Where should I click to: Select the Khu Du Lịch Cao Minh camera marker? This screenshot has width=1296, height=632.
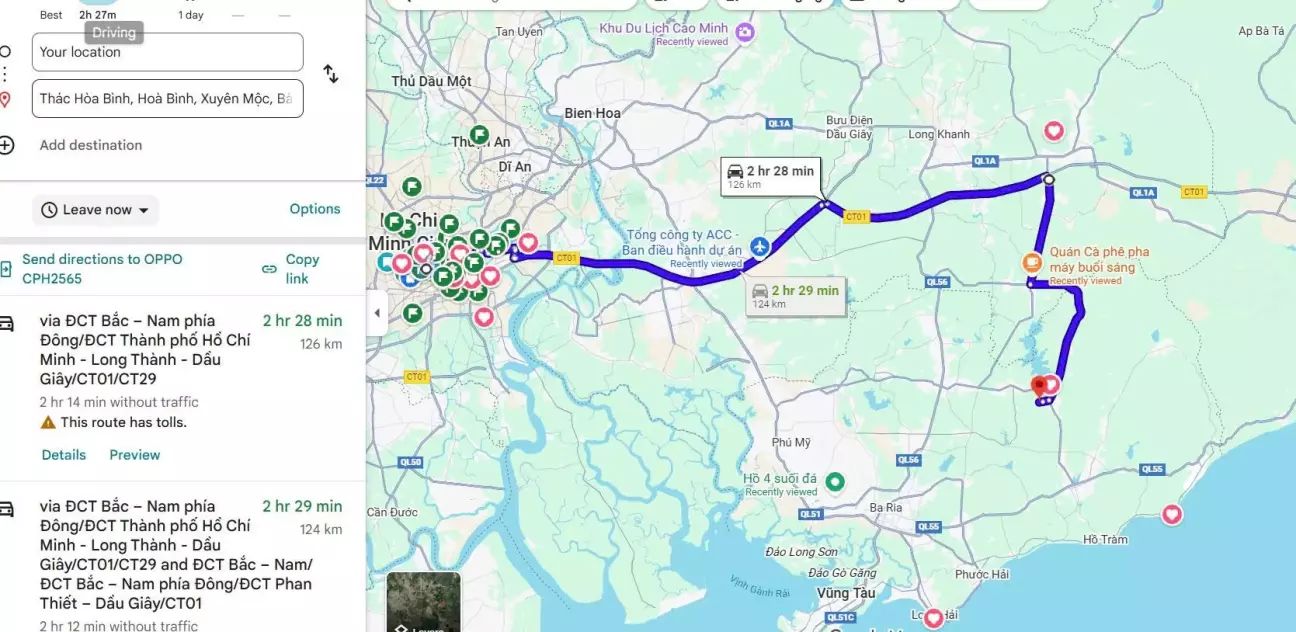[x=745, y=33]
